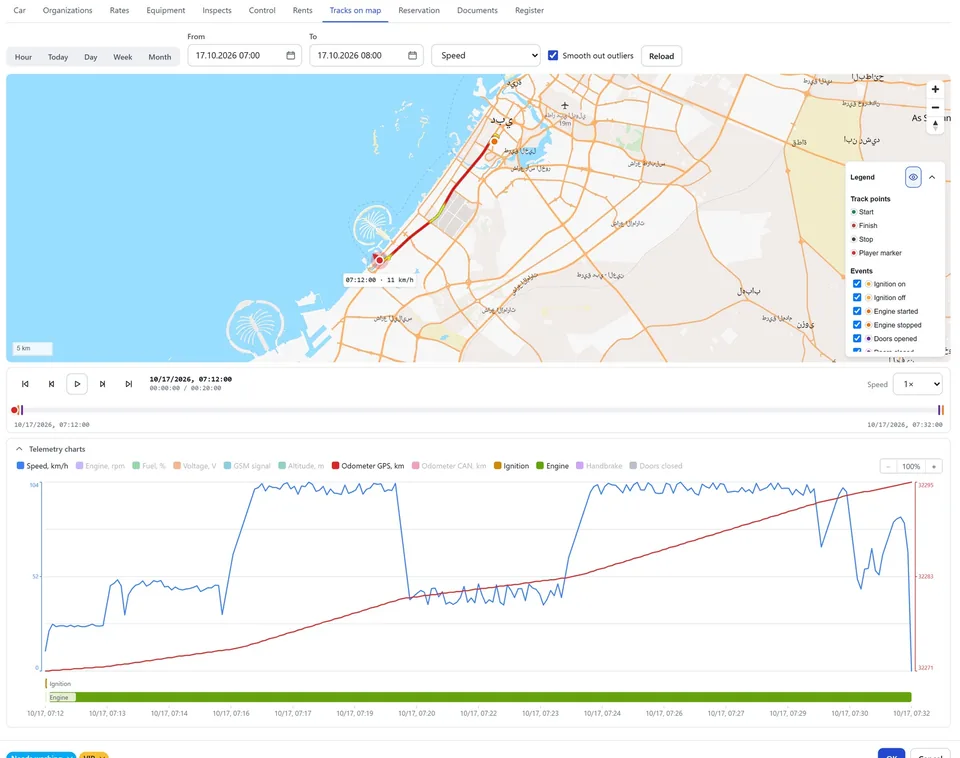Uncheck Ignition off event
The width and height of the screenshot is (960, 758).
[x=857, y=298]
